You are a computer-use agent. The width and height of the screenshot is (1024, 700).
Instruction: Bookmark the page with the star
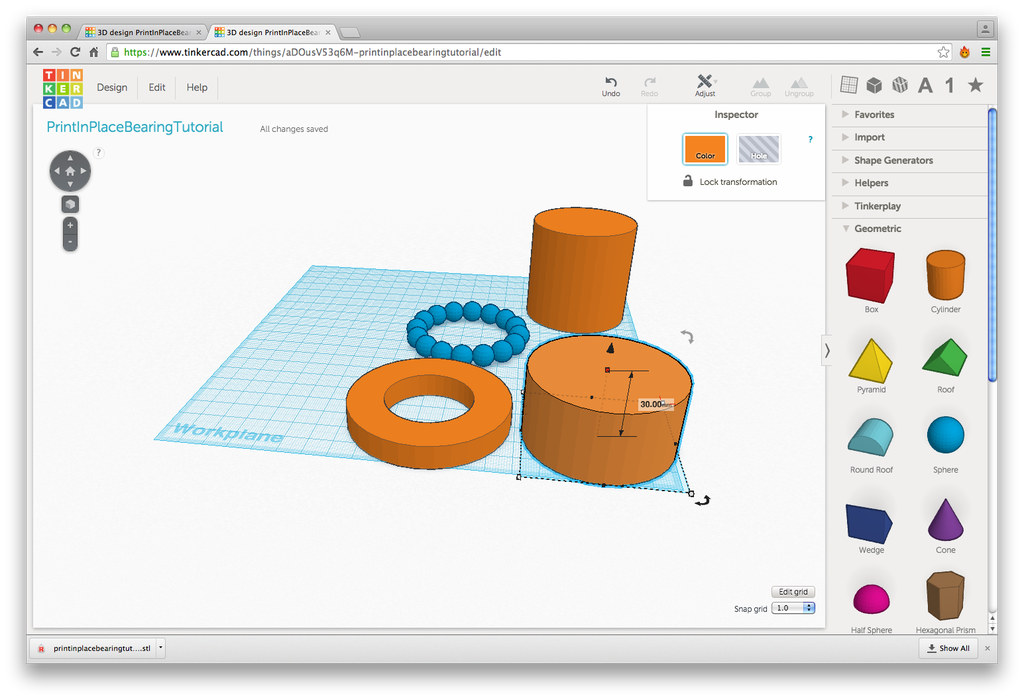943,52
